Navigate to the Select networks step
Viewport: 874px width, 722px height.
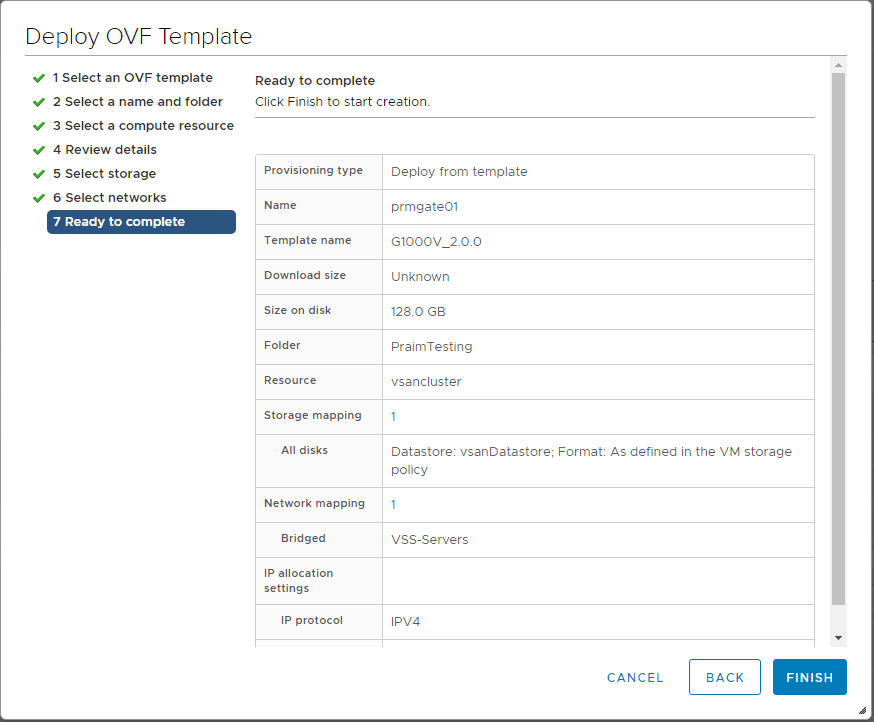[110, 197]
